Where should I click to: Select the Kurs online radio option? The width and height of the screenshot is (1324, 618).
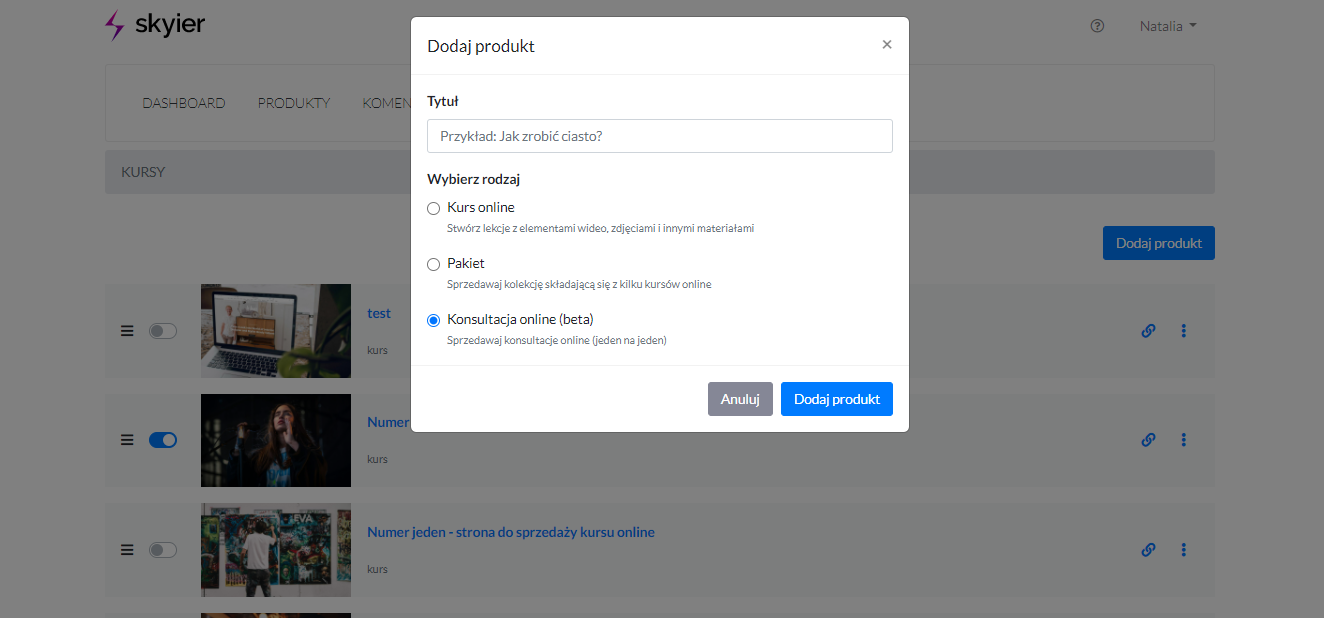[433, 208]
